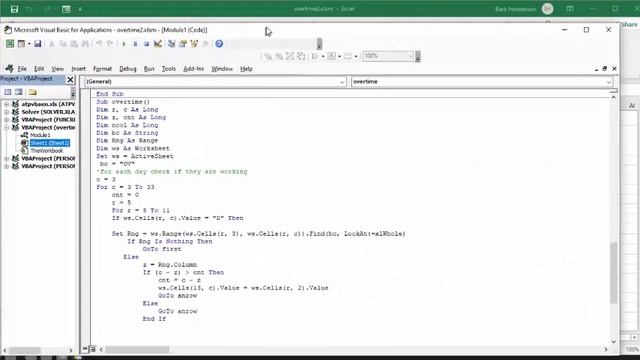
Task: Toggle Folders icon in Project pane
Action: (x=33, y=92)
